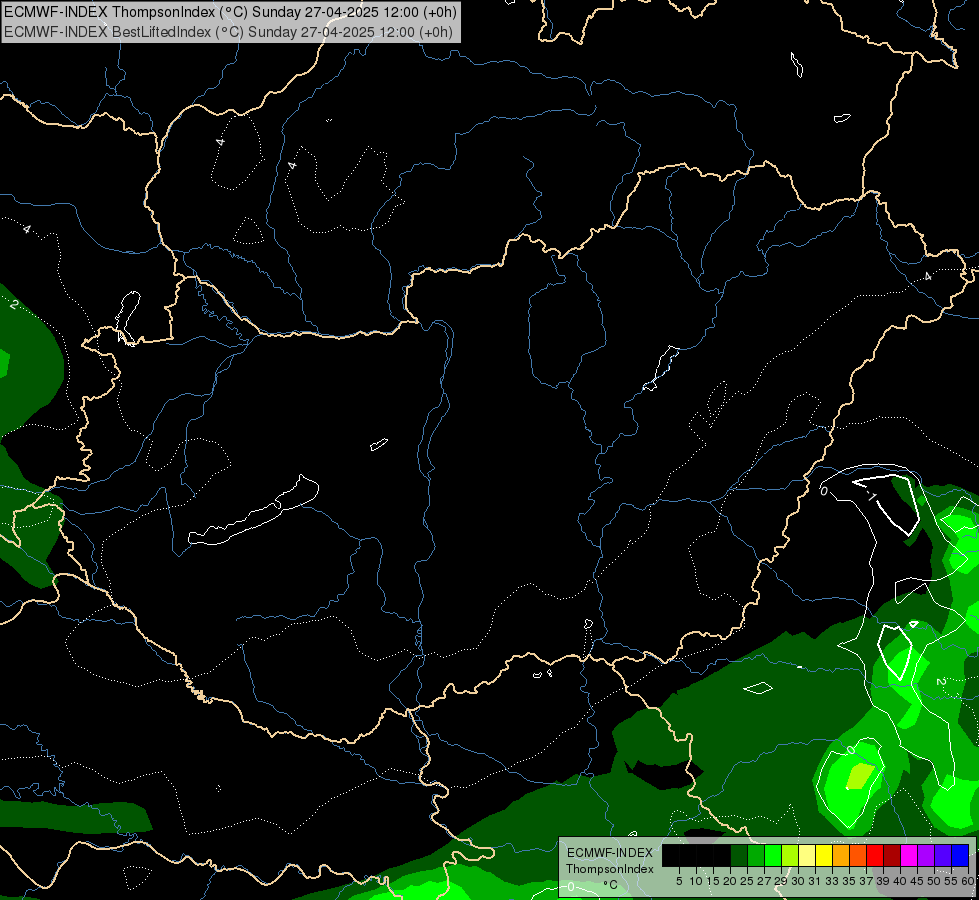979x900 pixels.
Task: Click the legend scale value "45"
Action: pyautogui.click(x=918, y=881)
